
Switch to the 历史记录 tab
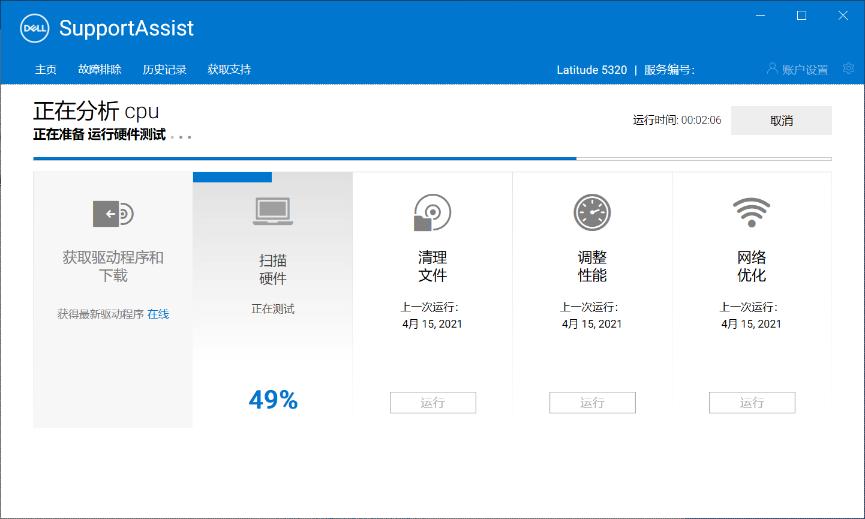[x=164, y=69]
